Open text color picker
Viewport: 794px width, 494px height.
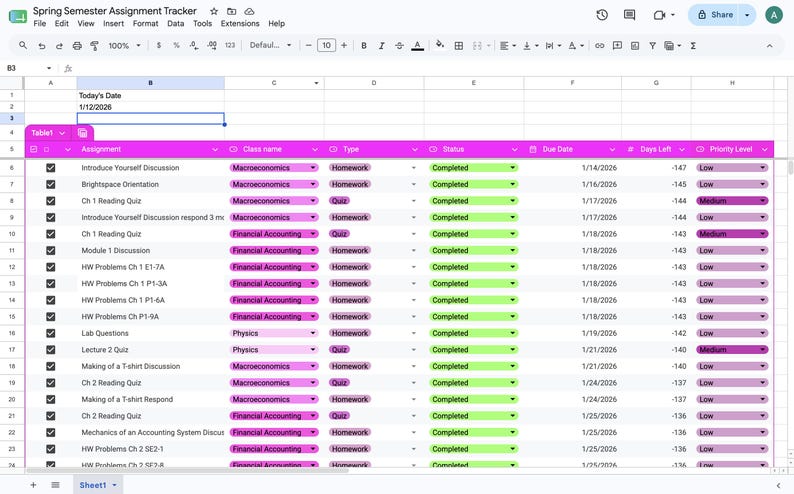tap(417, 46)
